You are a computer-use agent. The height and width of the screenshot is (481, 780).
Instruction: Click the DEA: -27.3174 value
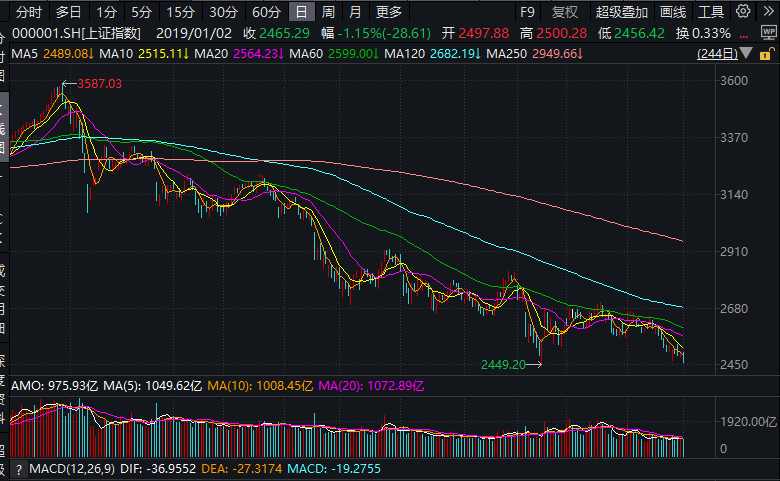click(242, 469)
